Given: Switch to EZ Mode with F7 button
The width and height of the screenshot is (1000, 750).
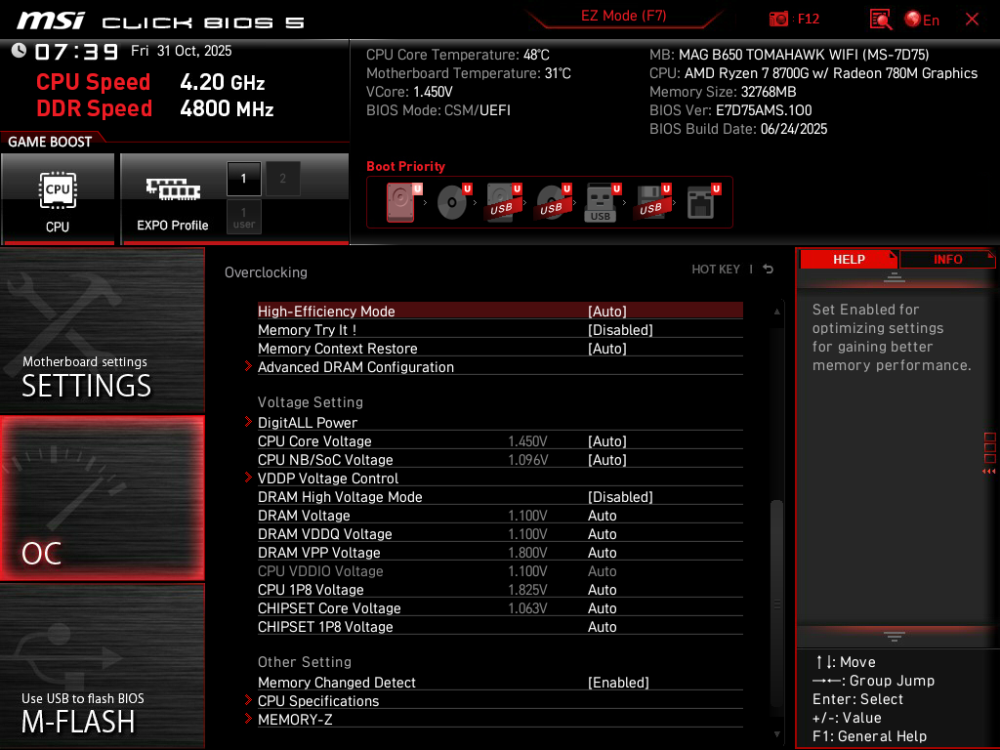Looking at the screenshot, I should click(624, 16).
